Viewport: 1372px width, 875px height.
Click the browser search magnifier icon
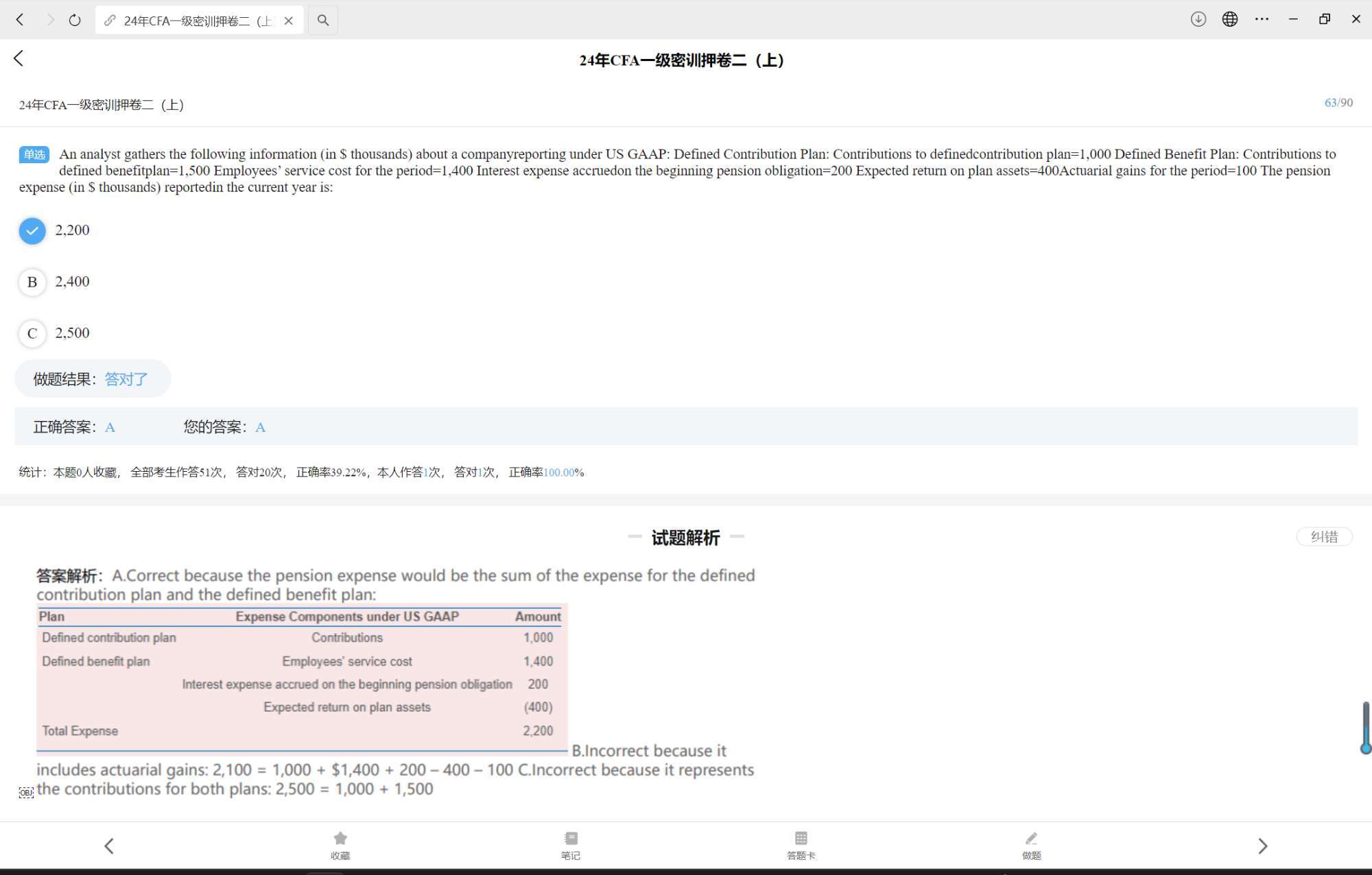323,21
